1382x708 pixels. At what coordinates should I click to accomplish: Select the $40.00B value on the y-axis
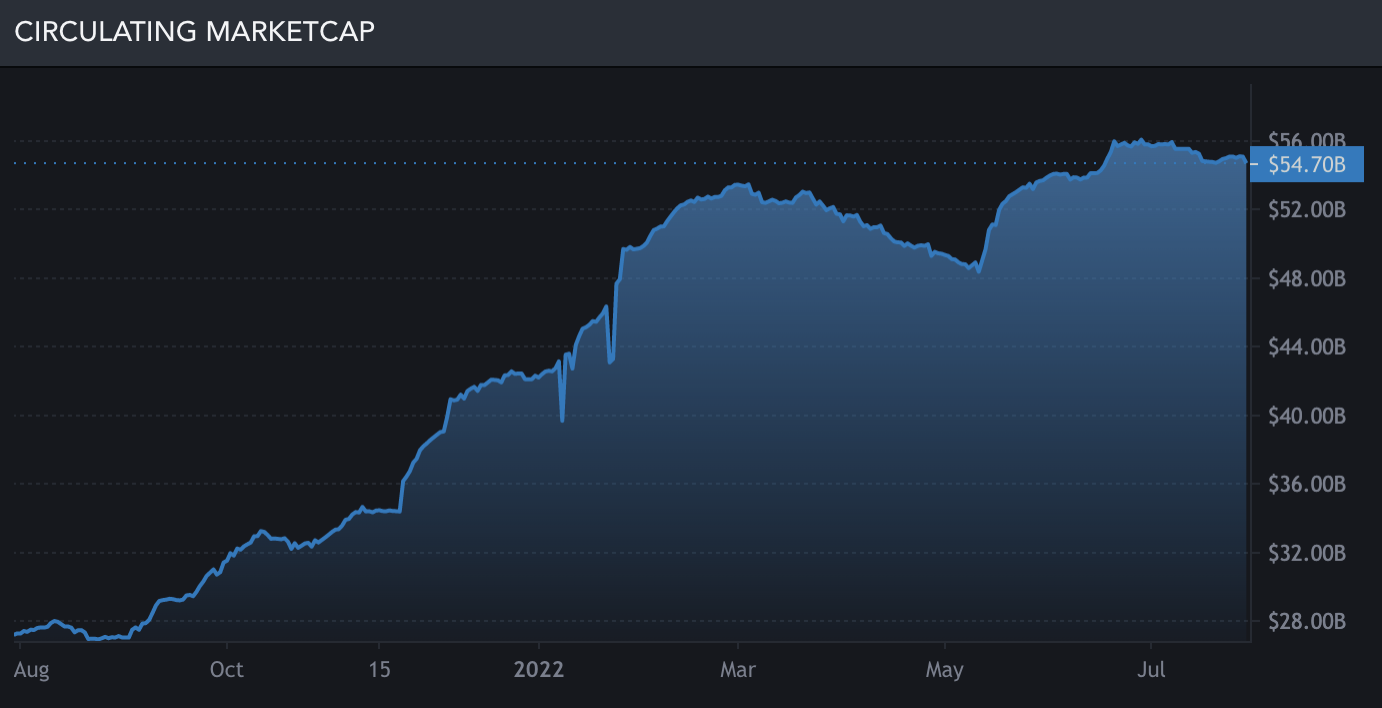pyautogui.click(x=1309, y=417)
